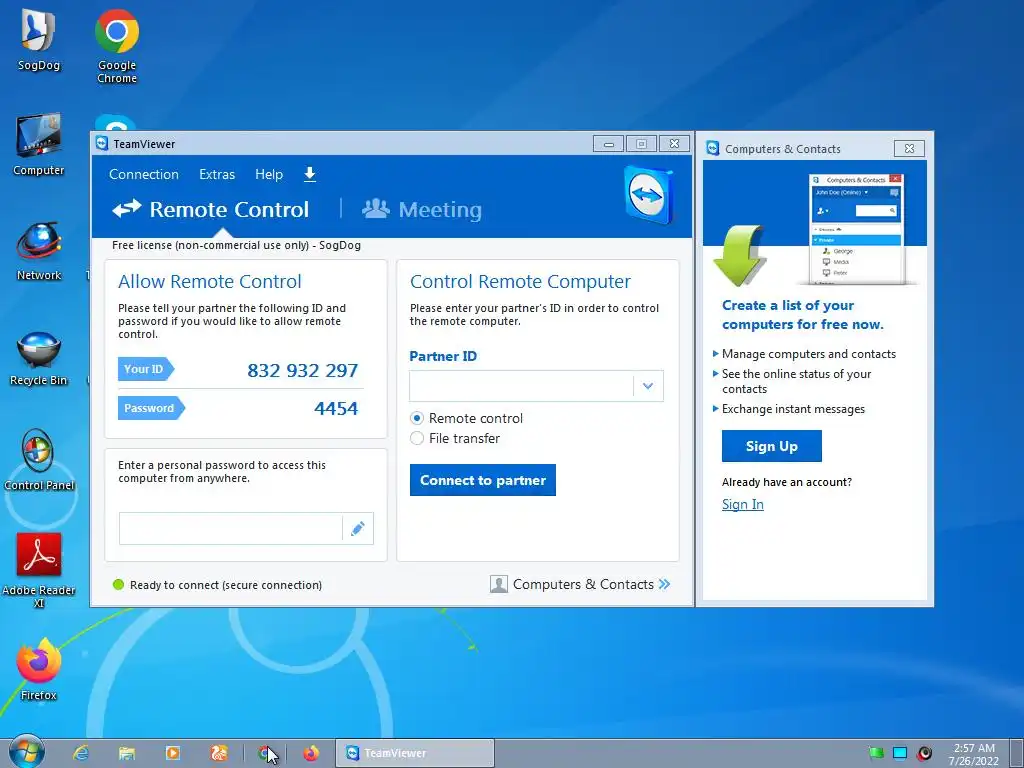The image size is (1024, 768).
Task: Click the Password label tag
Action: [x=151, y=408]
